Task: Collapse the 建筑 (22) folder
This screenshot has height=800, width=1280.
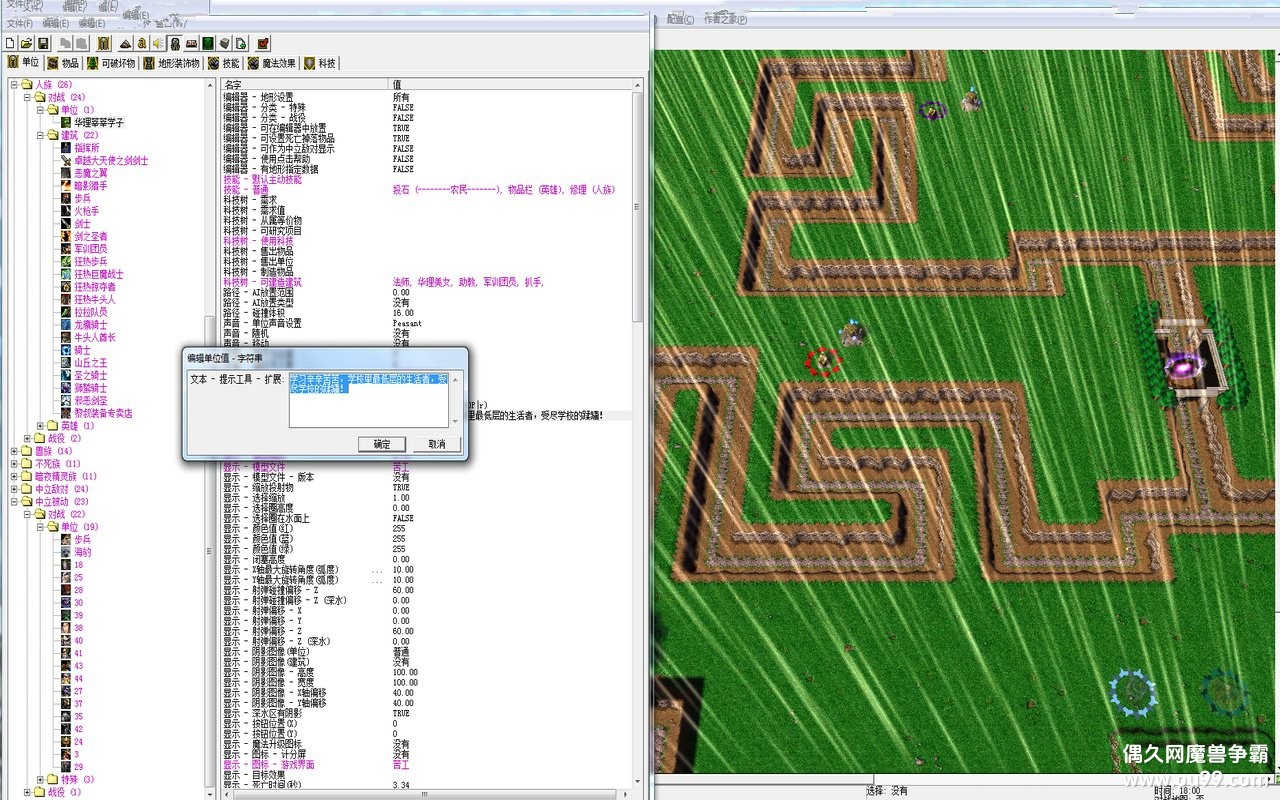Action: 41,135
